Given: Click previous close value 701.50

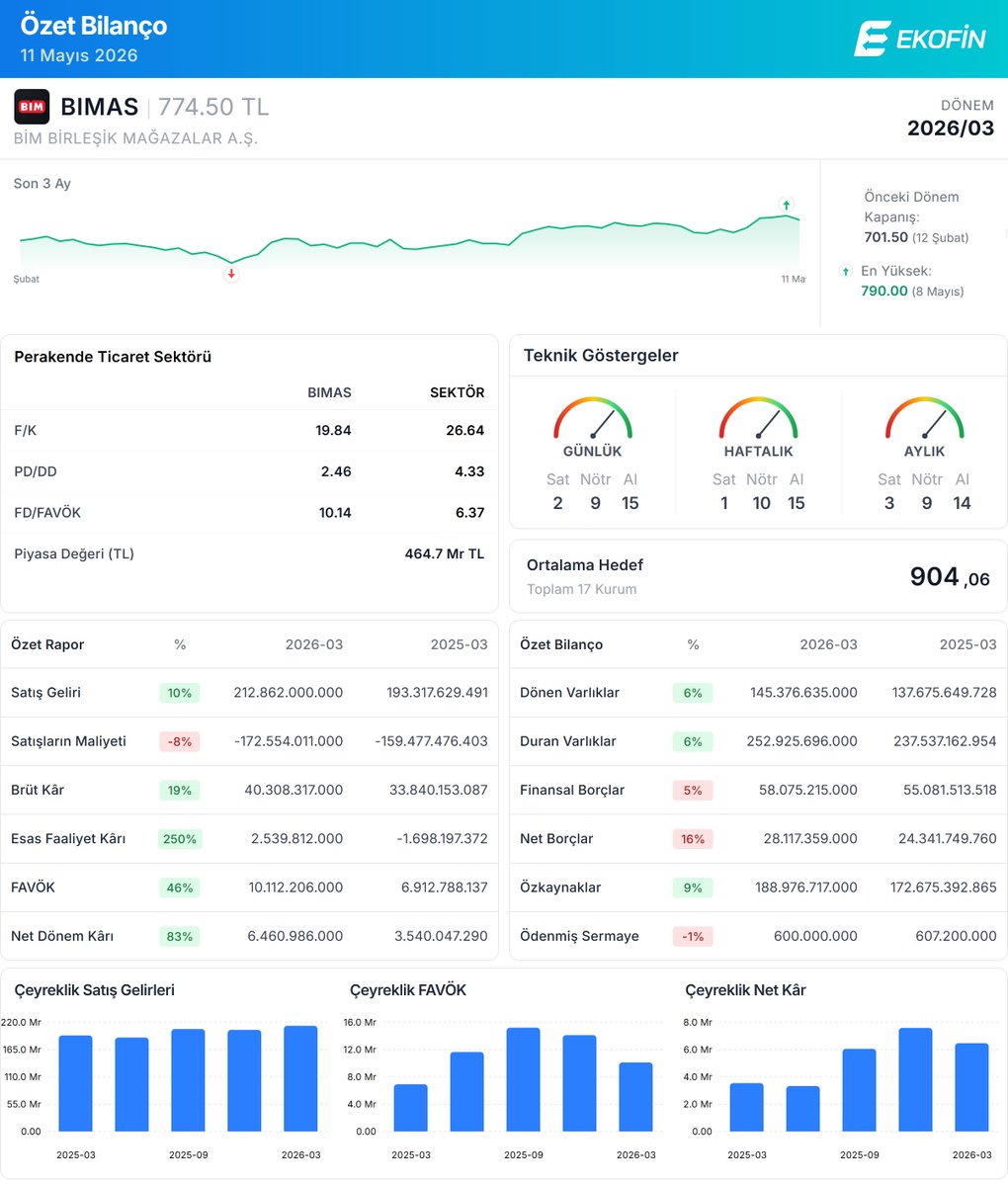Looking at the screenshot, I should (x=886, y=237).
